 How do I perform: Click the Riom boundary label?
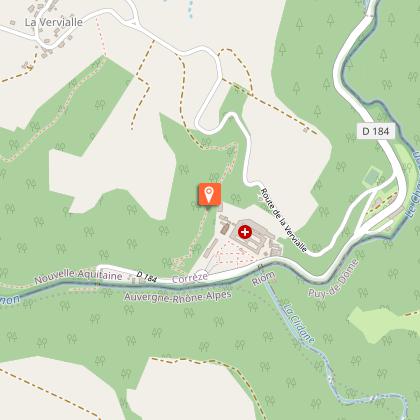(264, 279)
